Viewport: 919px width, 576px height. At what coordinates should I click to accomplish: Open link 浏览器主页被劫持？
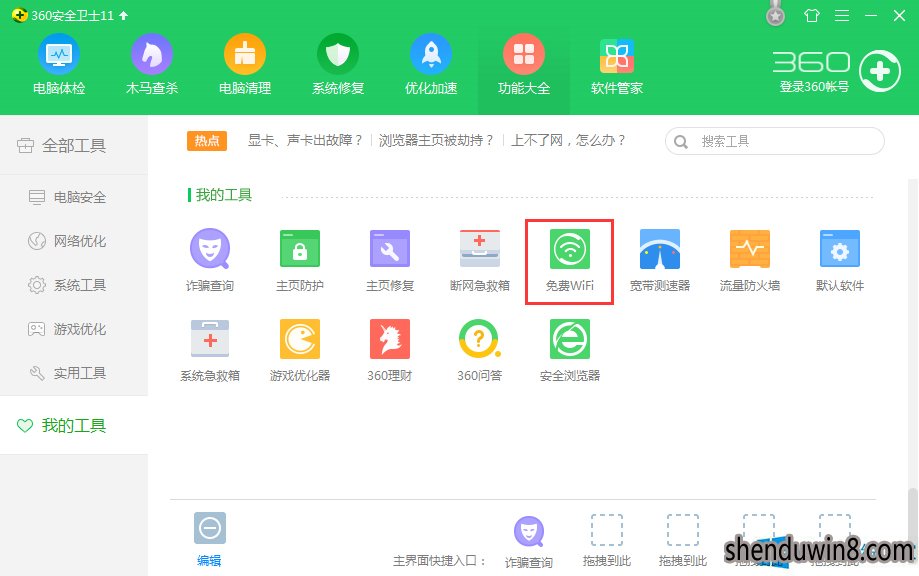(437, 141)
